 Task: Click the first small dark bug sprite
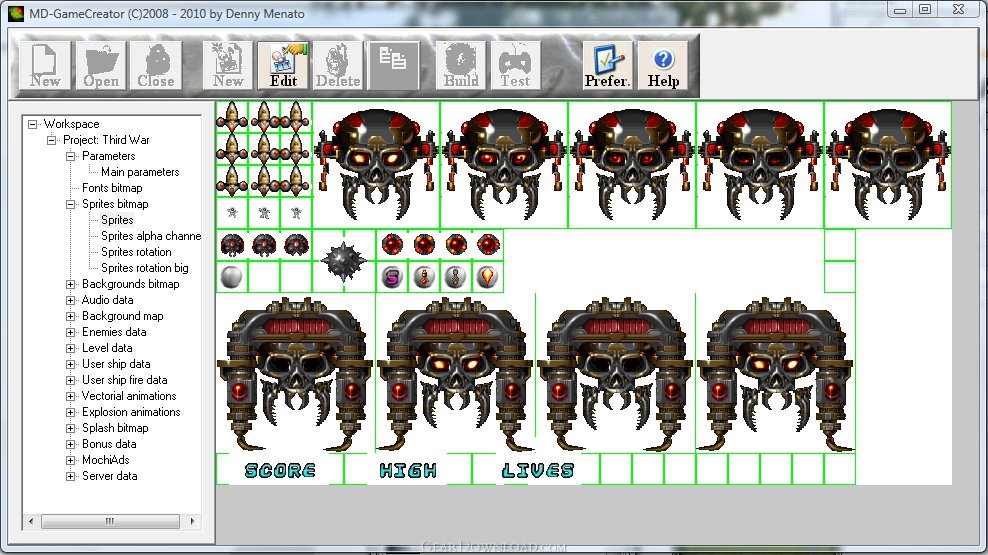pos(232,245)
